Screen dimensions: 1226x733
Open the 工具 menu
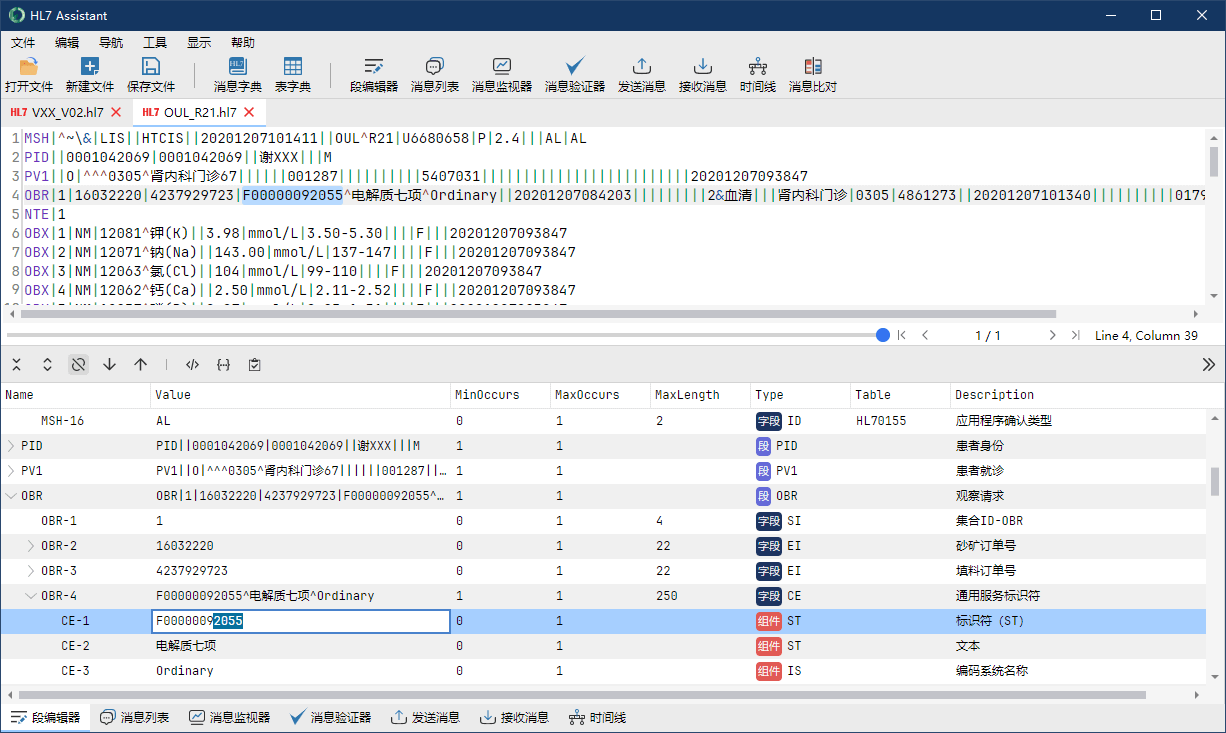155,43
